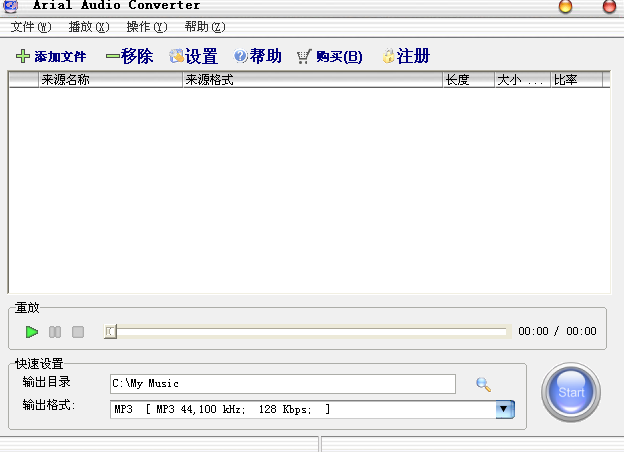Click the 00:00 / 00:00 time display

pos(557,331)
